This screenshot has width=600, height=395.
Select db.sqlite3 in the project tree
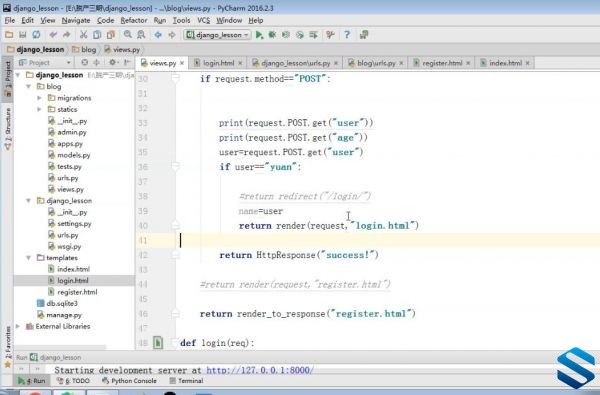(x=62, y=303)
